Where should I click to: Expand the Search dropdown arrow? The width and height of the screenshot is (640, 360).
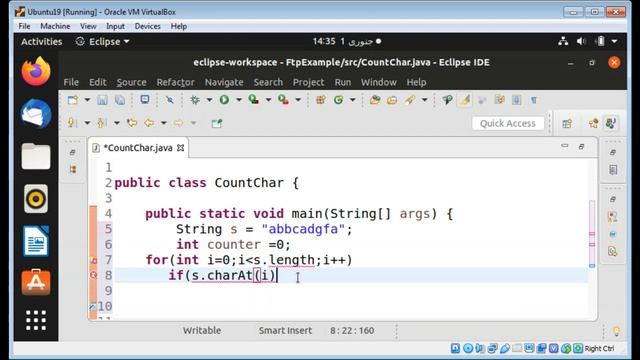[x=424, y=100]
